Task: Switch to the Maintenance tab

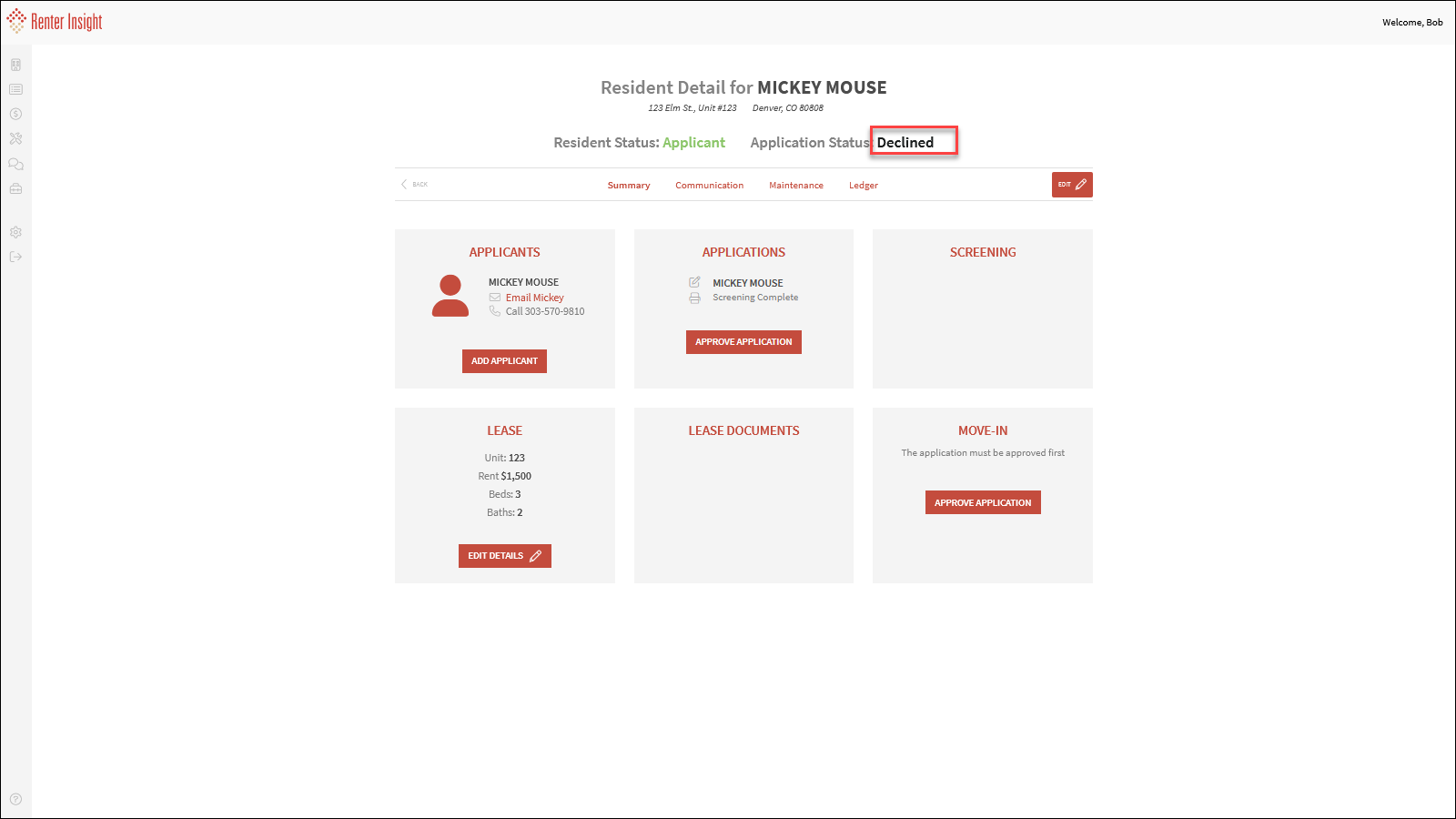Action: point(796,186)
